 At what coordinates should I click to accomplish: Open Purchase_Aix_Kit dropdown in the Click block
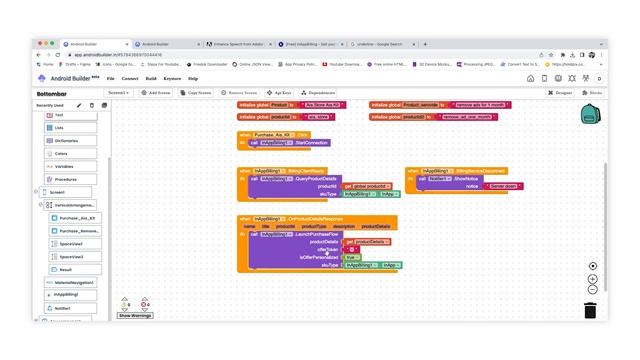tap(293, 135)
